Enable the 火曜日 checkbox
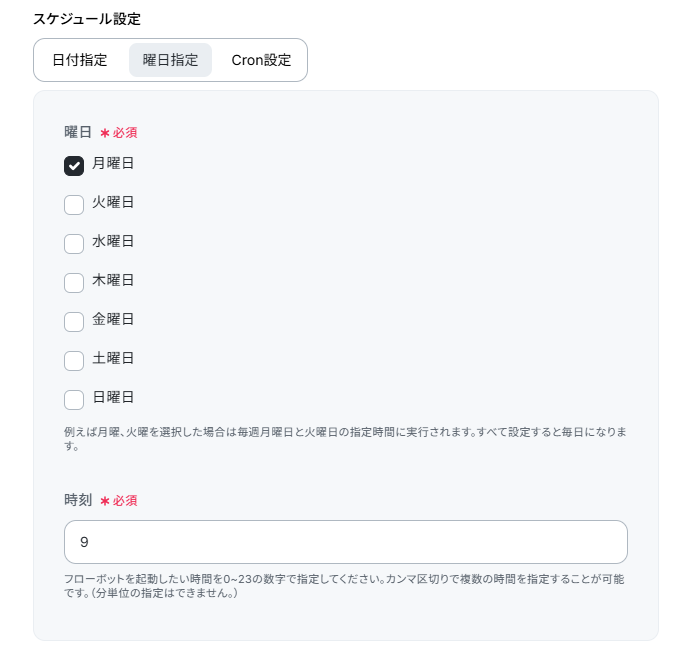This screenshot has height=666, width=690. [74, 205]
